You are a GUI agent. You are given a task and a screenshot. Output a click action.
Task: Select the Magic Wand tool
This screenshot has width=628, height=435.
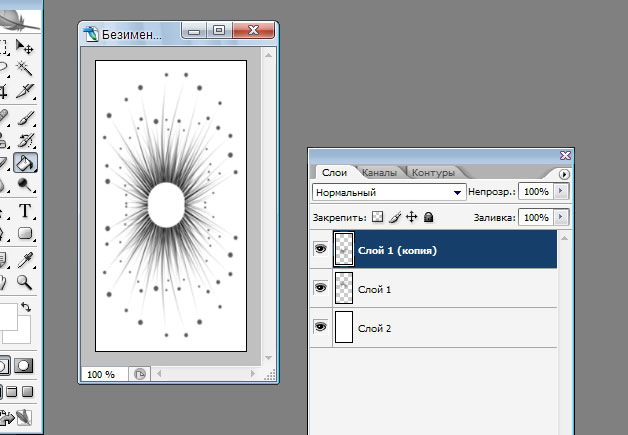point(26,69)
